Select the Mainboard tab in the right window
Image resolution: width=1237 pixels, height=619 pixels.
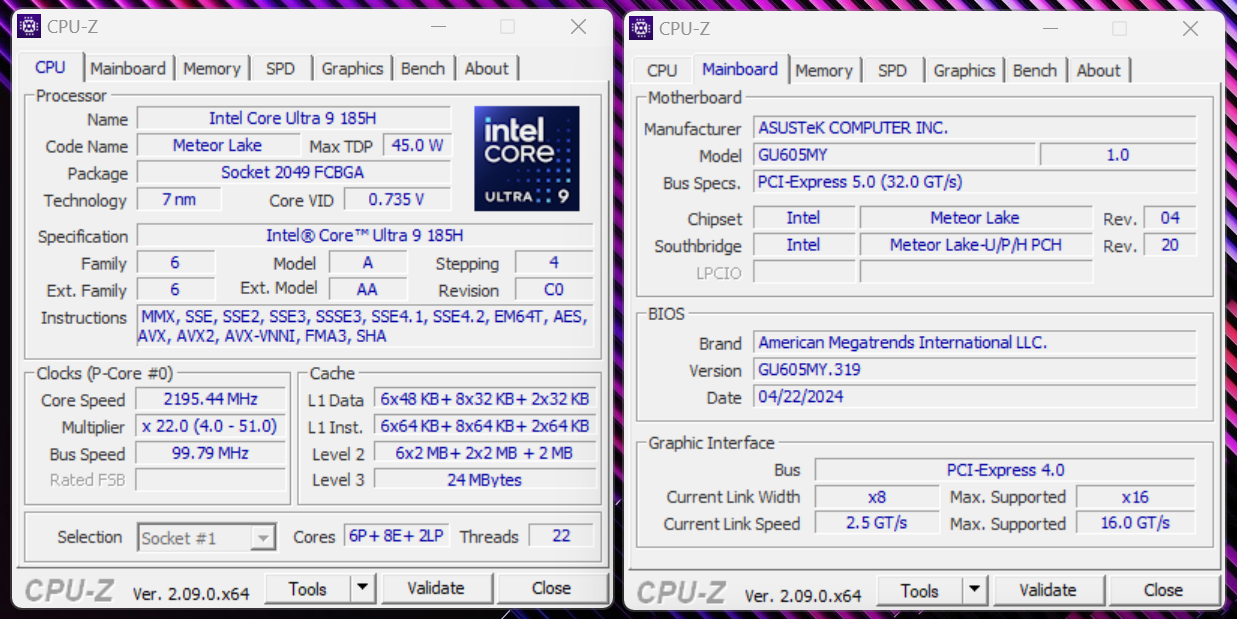point(740,69)
